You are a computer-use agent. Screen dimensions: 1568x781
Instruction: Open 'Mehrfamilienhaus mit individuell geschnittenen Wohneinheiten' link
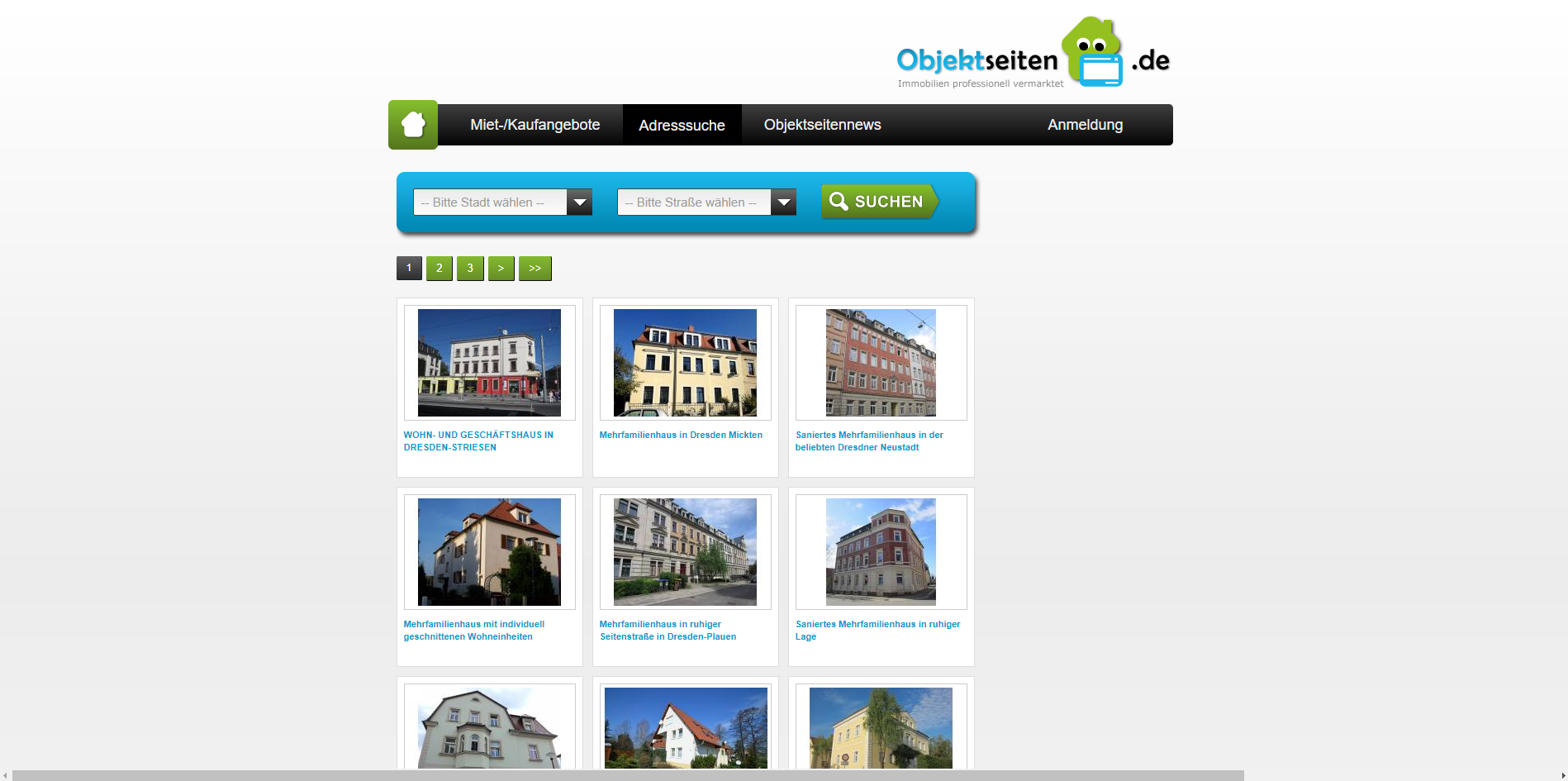click(474, 631)
